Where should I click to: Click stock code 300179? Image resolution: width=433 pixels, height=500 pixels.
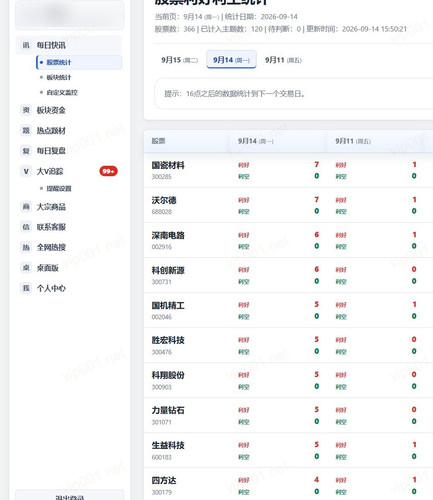click(162, 492)
